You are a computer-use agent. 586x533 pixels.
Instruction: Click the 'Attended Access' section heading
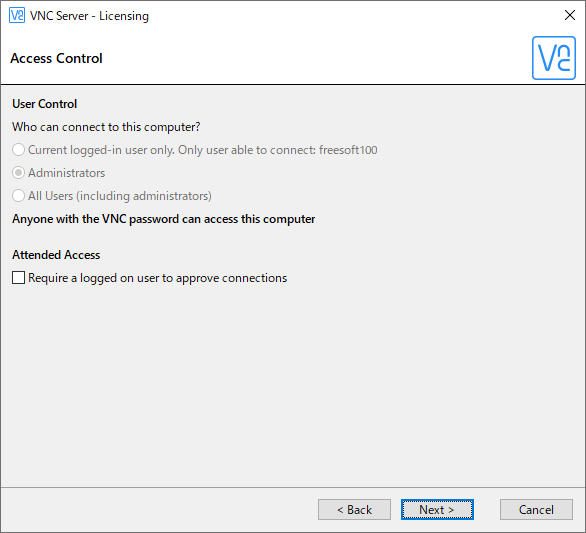coord(56,255)
